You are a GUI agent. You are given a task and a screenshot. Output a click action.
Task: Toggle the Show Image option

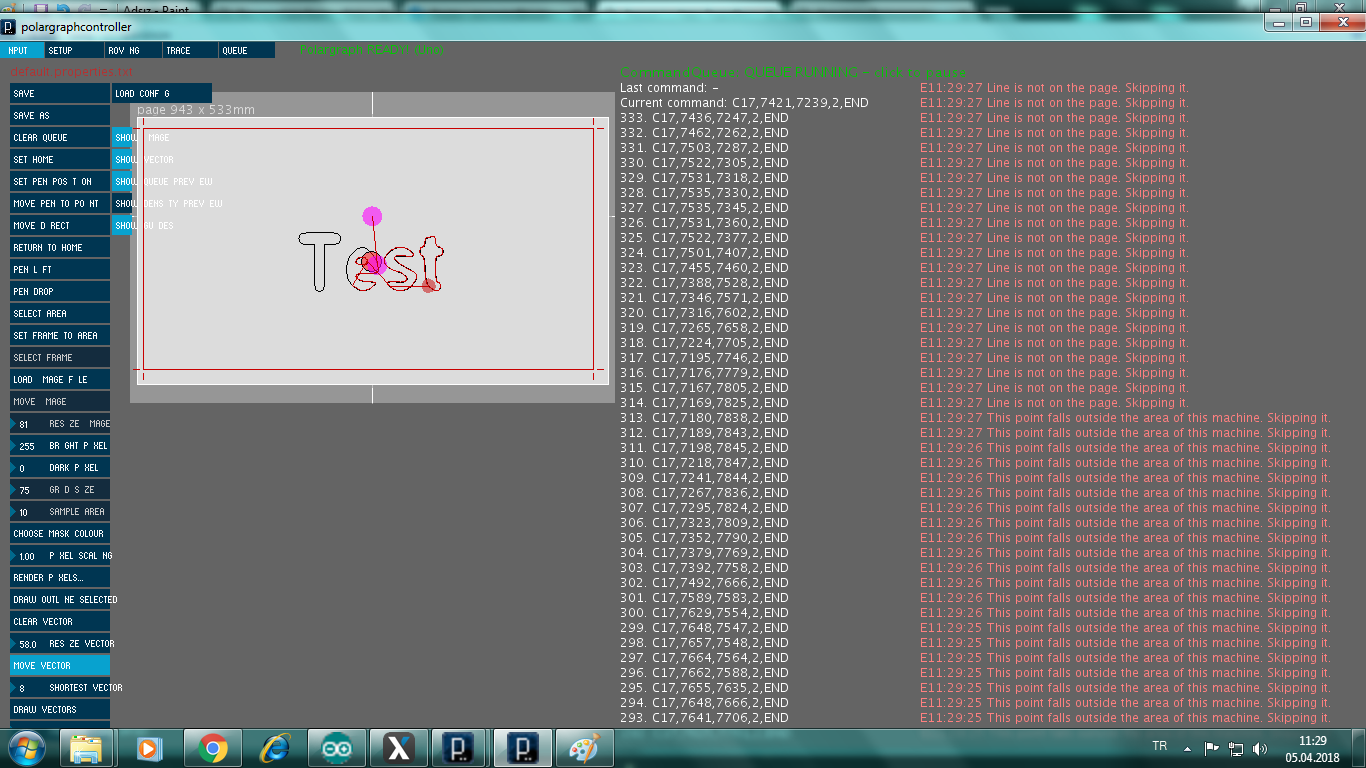point(142,138)
